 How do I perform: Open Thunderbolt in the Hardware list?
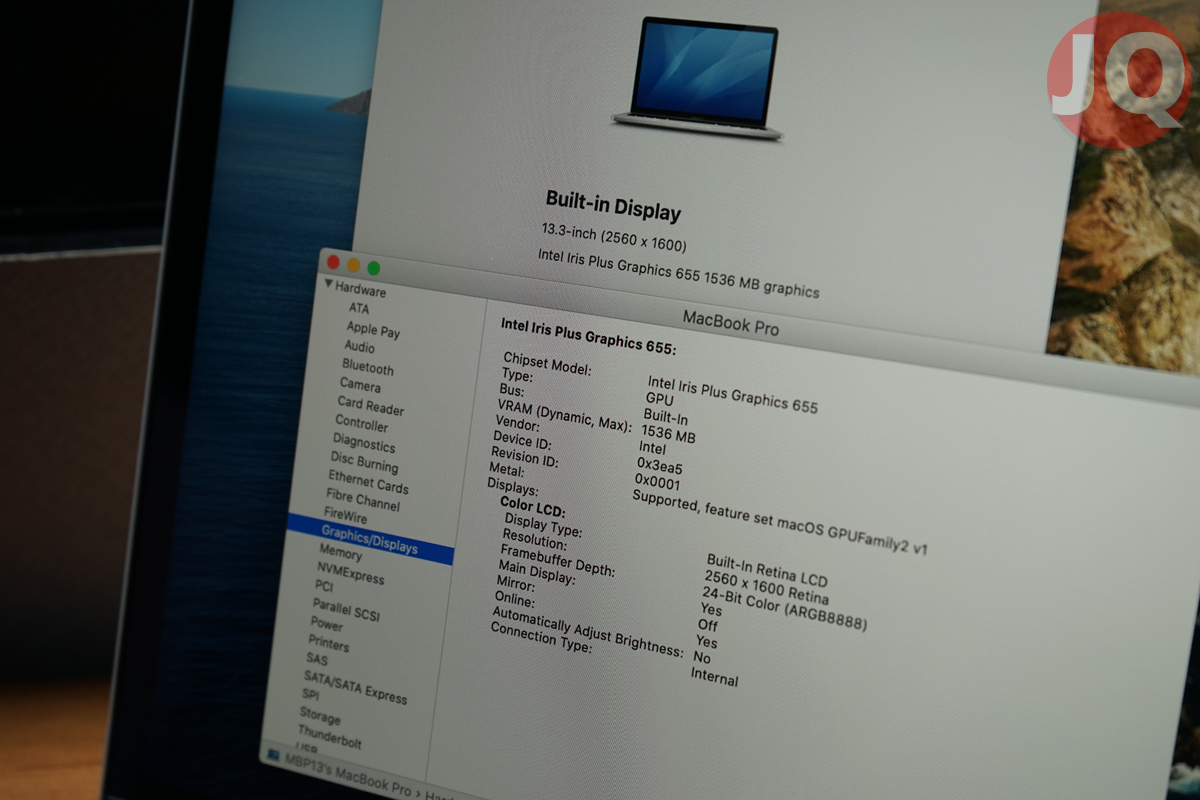[x=329, y=736]
